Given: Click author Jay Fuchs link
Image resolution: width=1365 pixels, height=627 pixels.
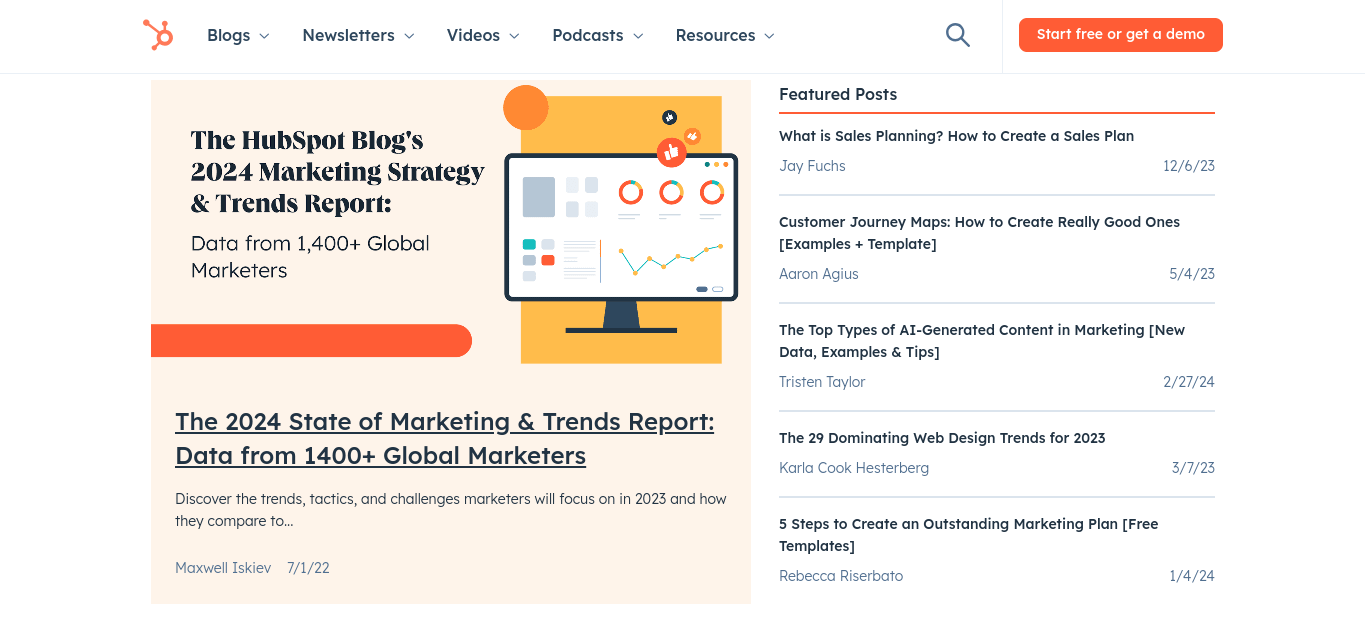Looking at the screenshot, I should [x=812, y=165].
